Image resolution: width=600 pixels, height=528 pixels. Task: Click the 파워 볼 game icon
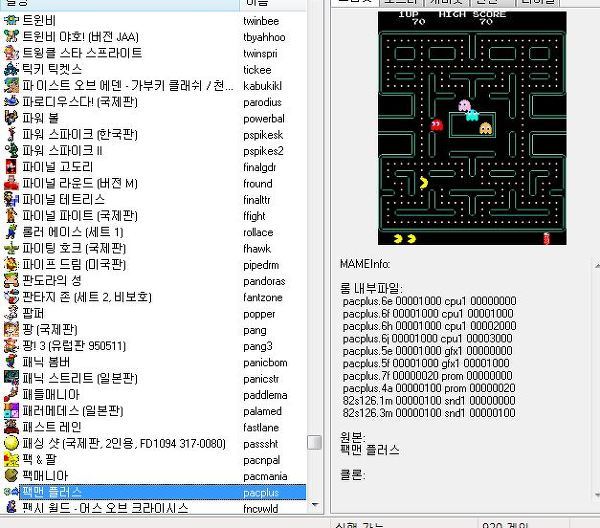(11, 118)
